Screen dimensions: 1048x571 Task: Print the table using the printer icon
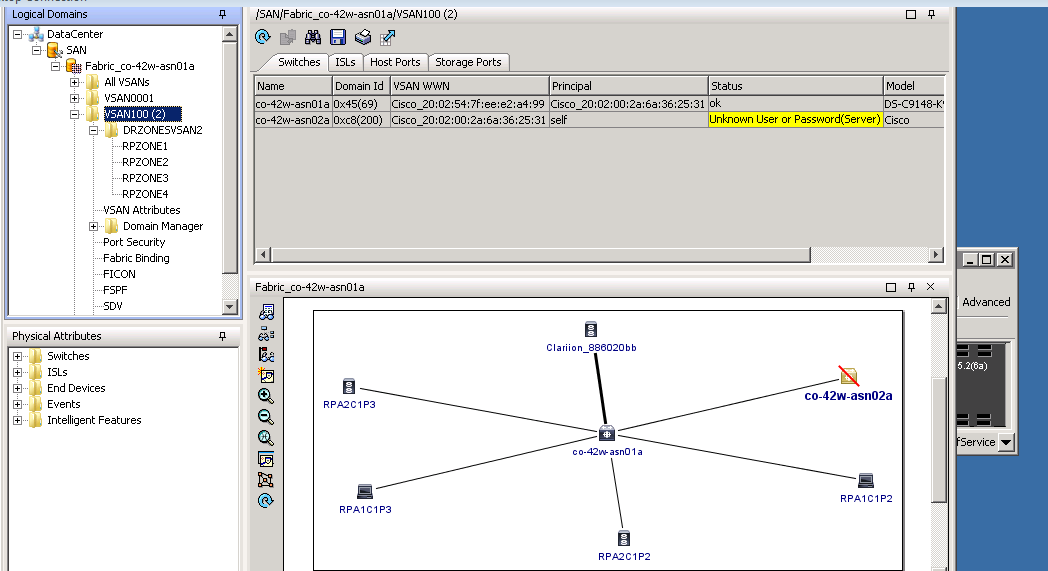coord(363,37)
